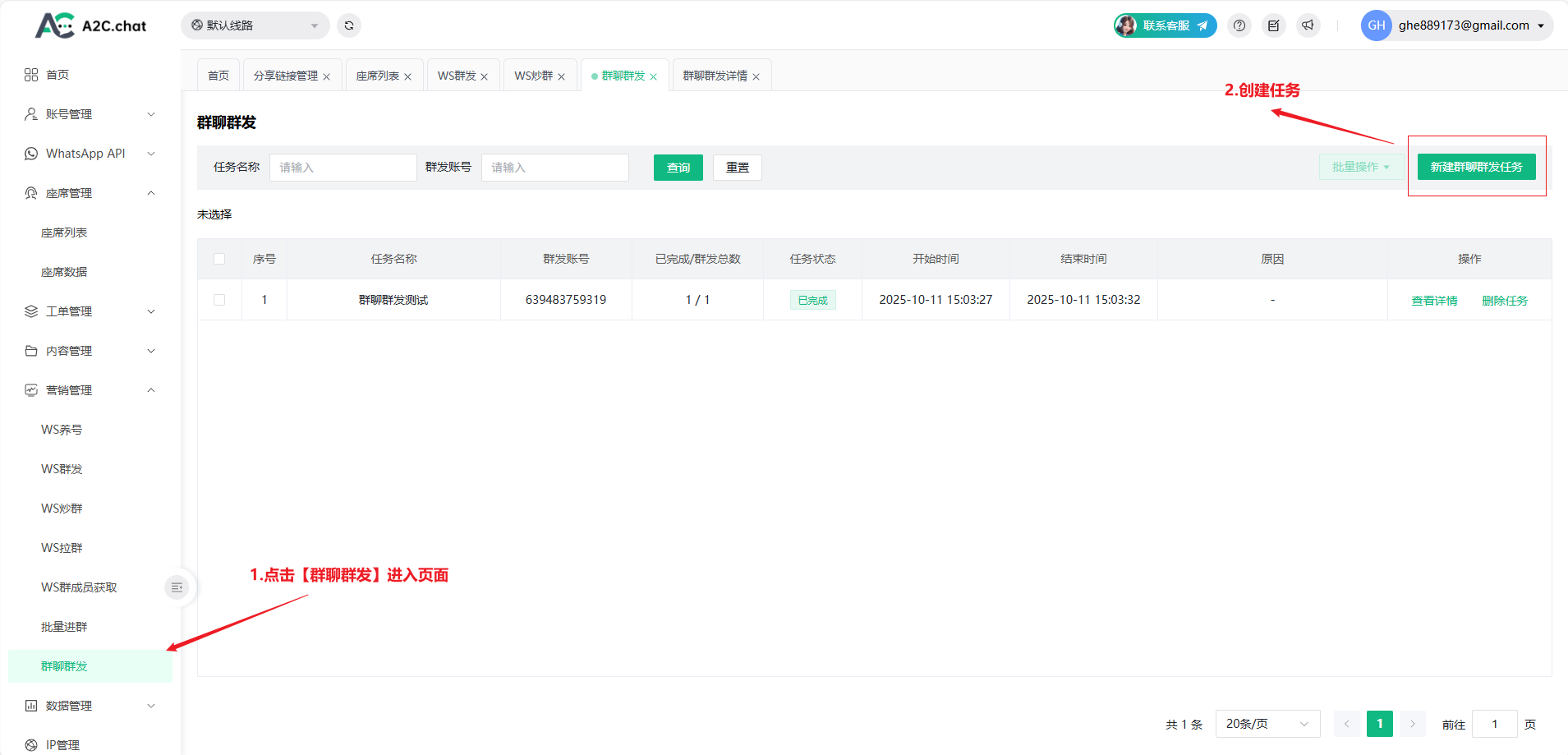This screenshot has width=1568, height=755.
Task: Click the 联系客服 Telegram button
Action: tap(1165, 25)
